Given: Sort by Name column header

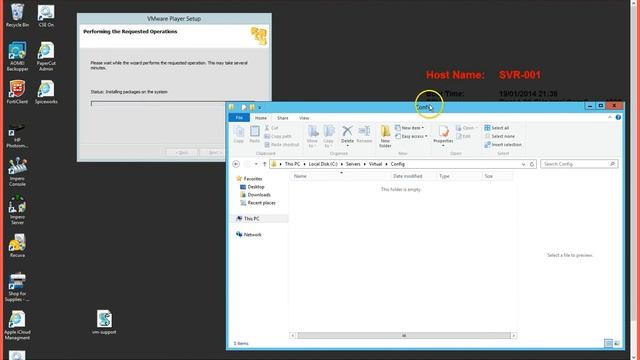Looking at the screenshot, I should point(340,176).
